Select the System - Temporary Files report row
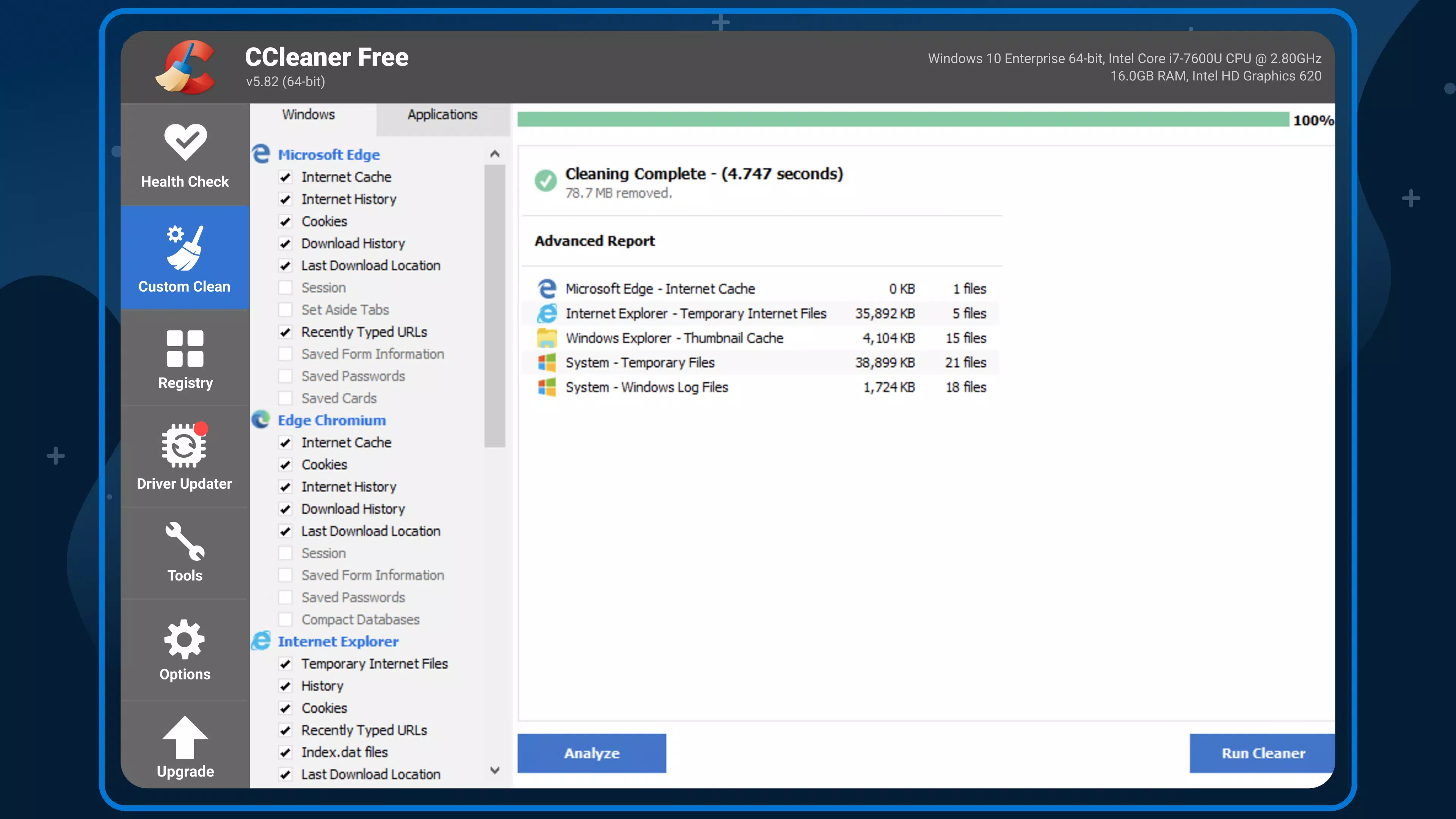This screenshot has height=819, width=1456. coord(761,362)
